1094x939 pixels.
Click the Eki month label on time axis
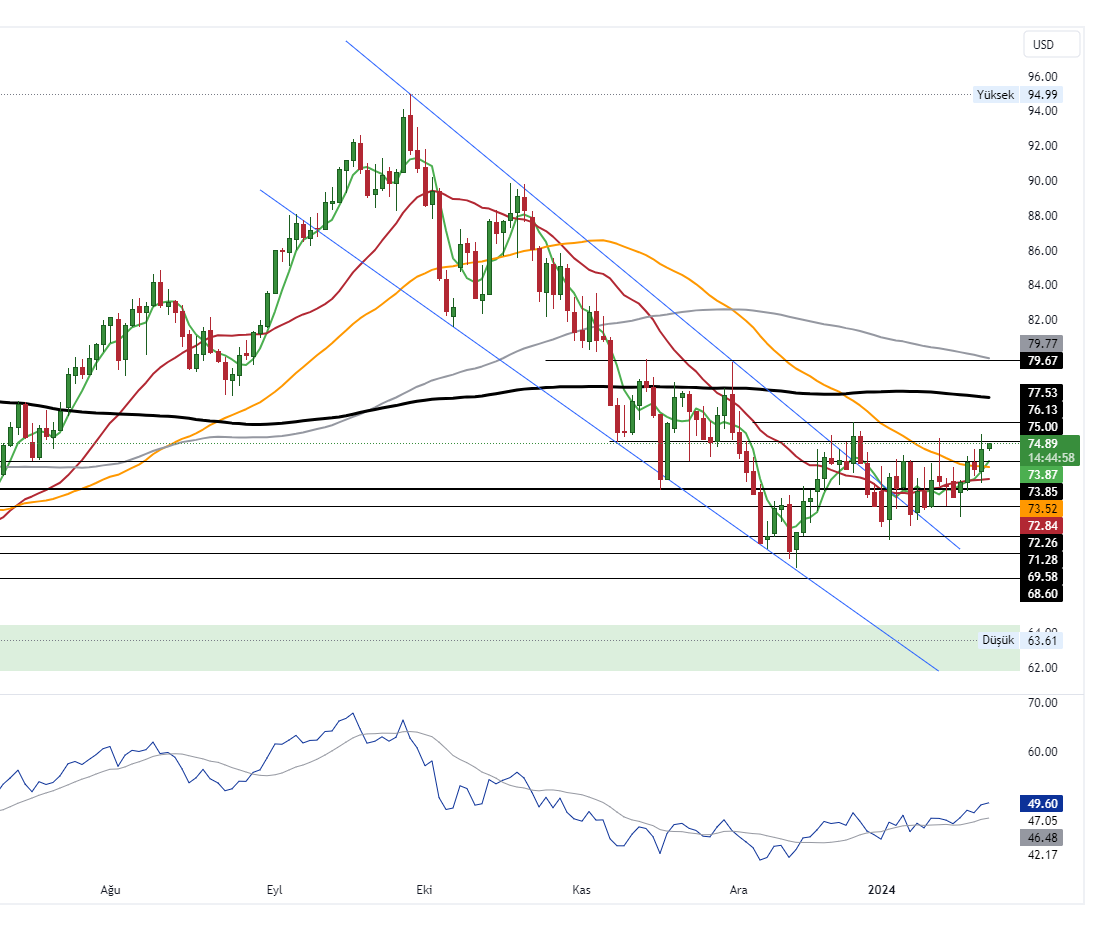[424, 890]
